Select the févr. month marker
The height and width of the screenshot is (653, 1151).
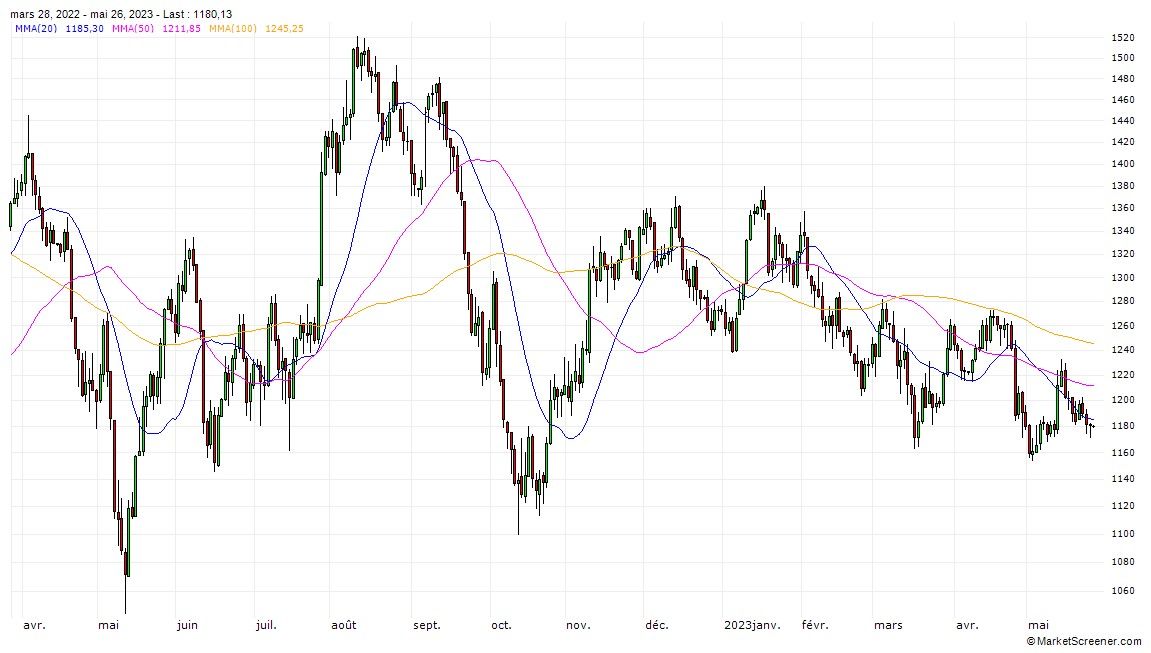[815, 626]
